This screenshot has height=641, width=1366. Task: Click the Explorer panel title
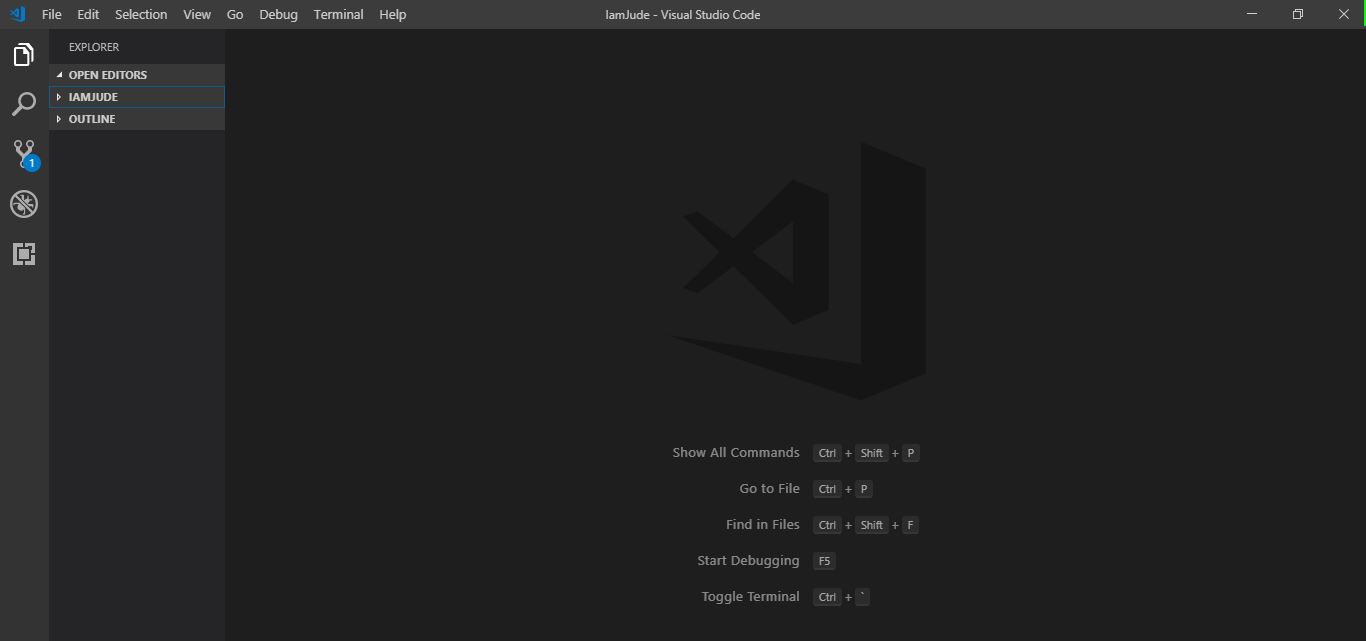94,47
